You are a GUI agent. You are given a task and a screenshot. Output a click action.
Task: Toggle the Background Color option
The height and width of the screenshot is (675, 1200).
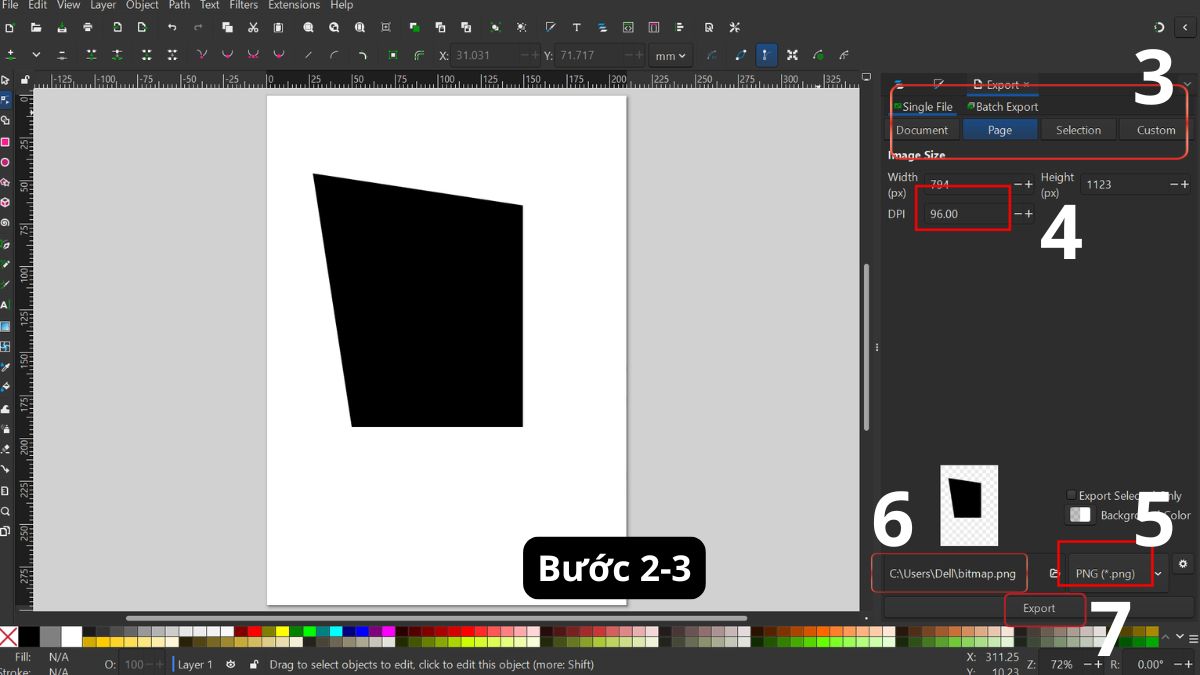(x=1078, y=514)
